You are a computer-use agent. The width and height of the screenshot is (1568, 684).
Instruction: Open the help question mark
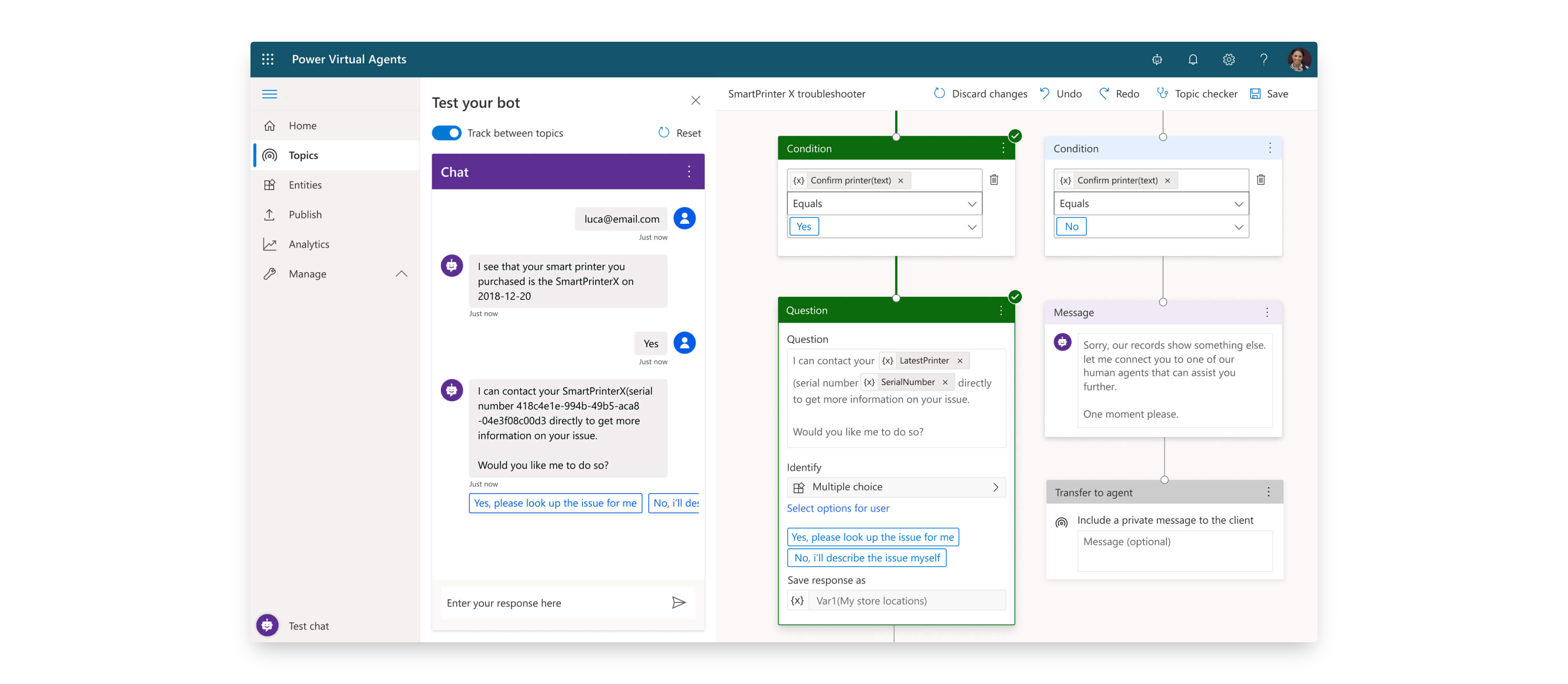pos(1264,60)
